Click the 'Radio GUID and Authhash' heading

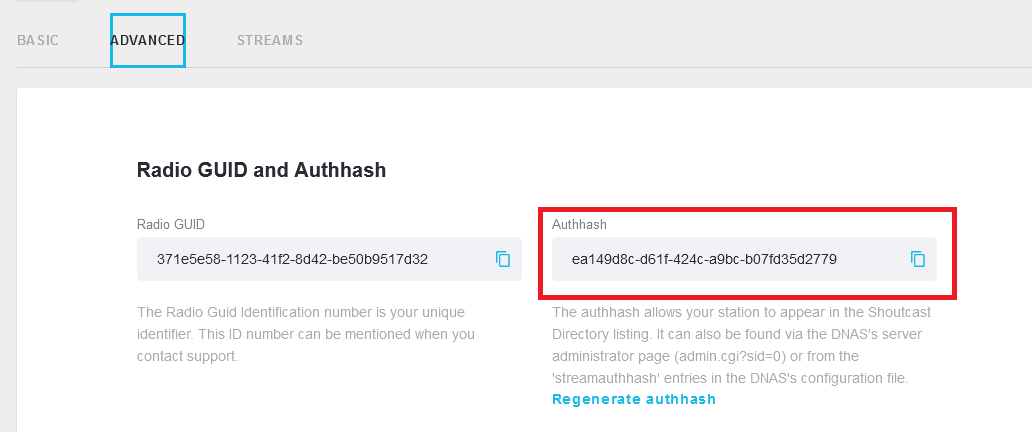(261, 171)
